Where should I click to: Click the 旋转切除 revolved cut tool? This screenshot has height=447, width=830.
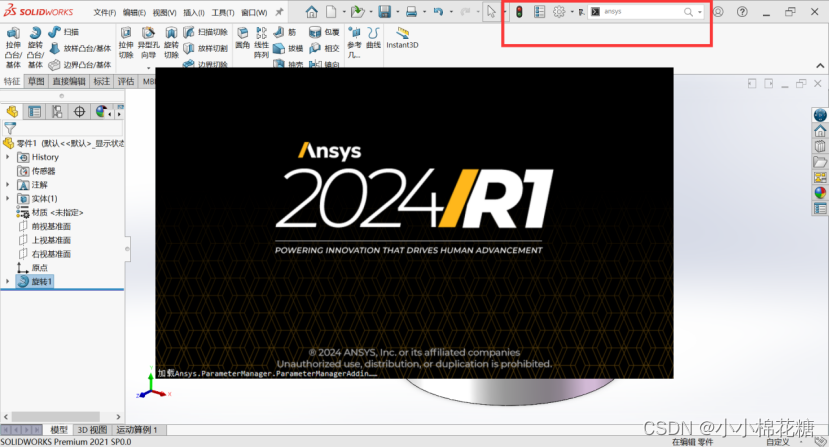171,42
